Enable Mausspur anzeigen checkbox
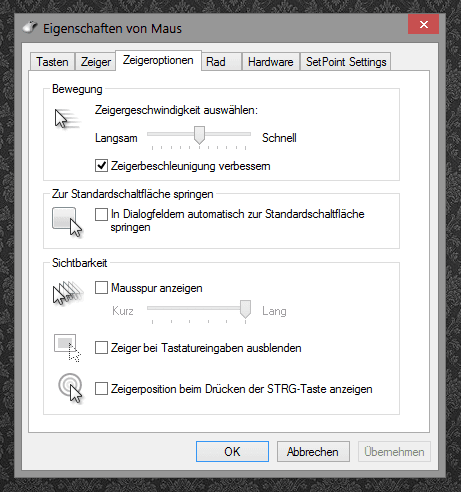 click(101, 287)
